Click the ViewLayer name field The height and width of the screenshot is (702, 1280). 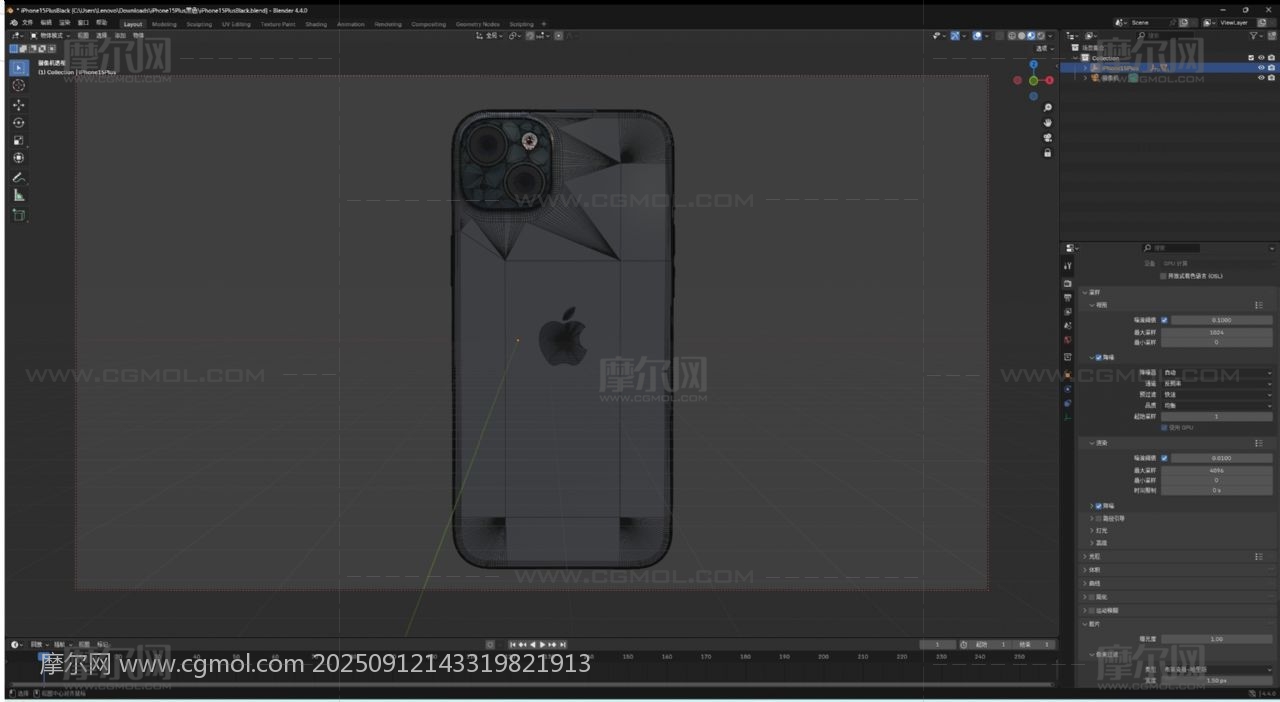click(x=1235, y=22)
